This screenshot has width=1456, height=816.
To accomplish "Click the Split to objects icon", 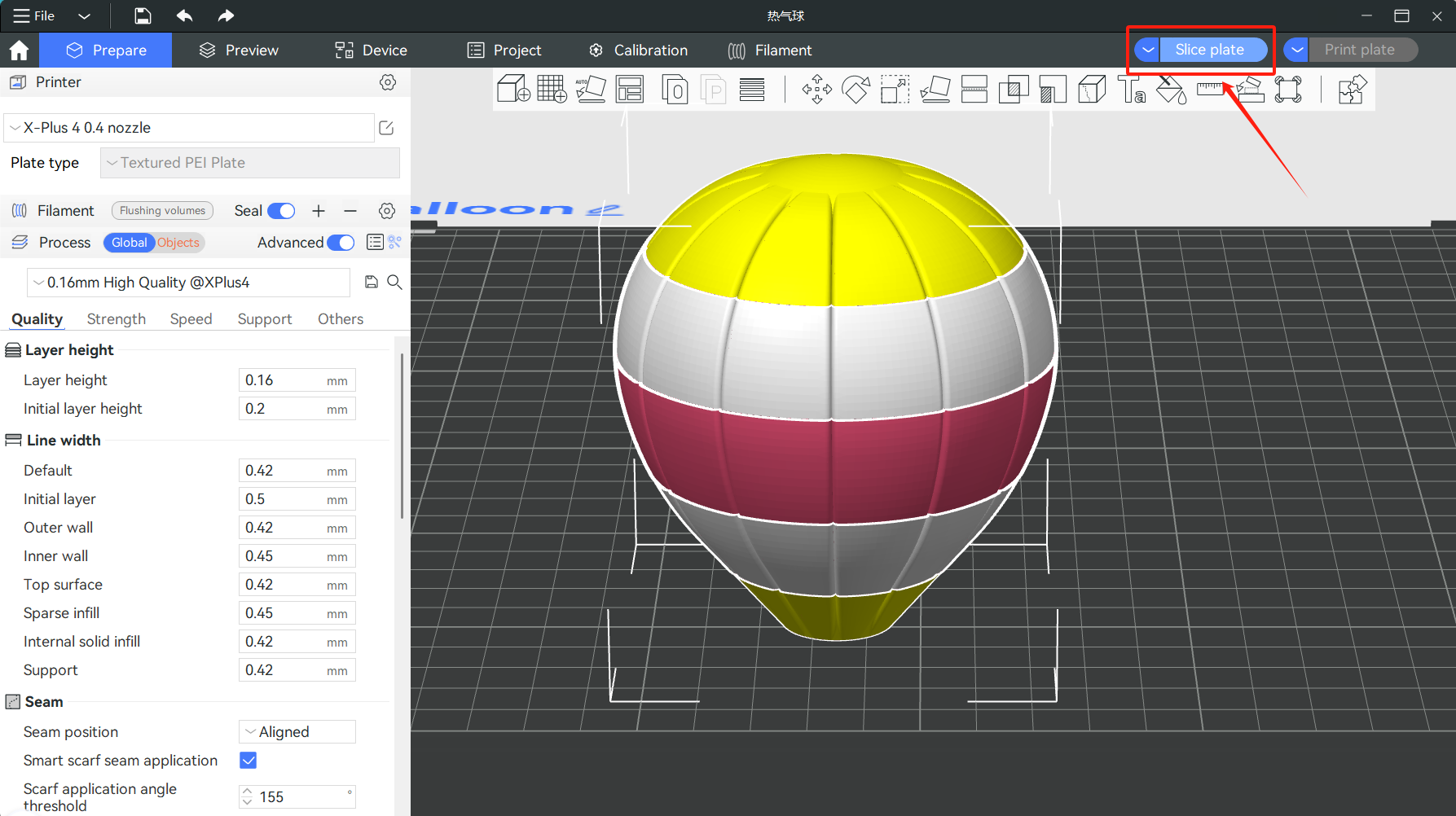I will [x=675, y=89].
